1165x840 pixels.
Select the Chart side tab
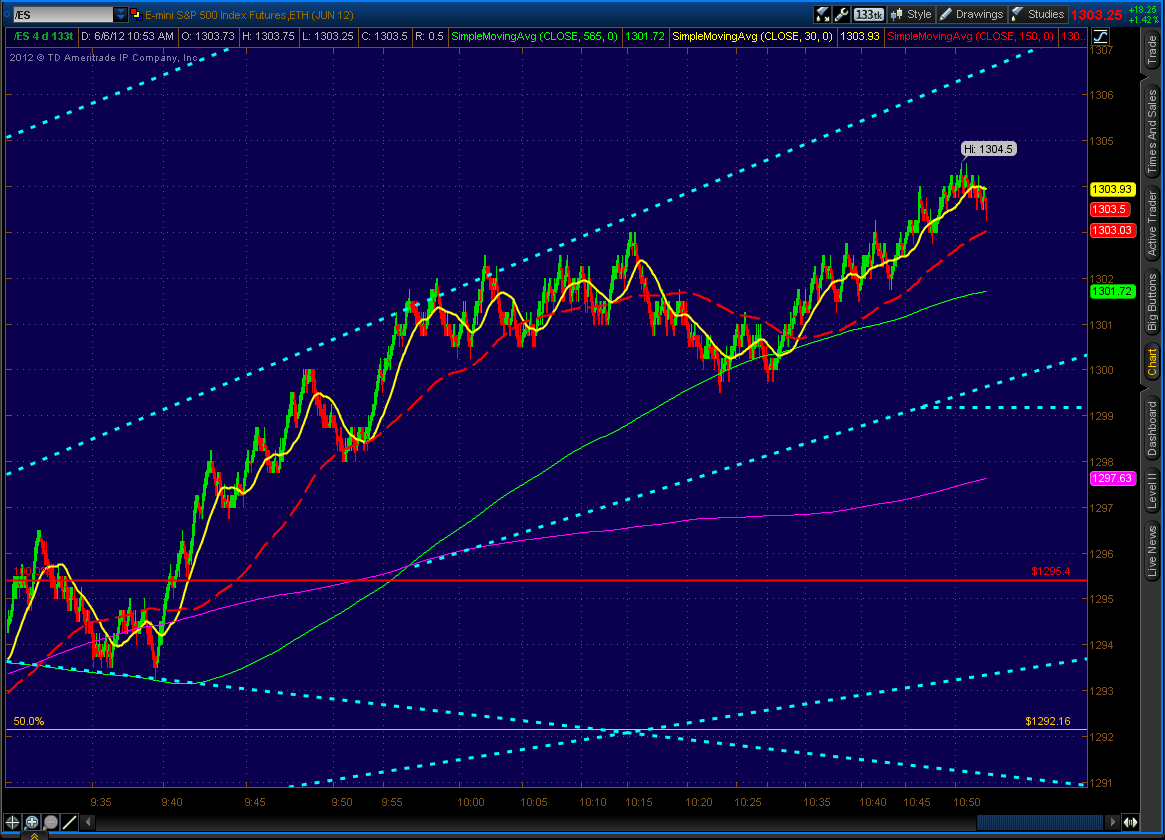(x=1152, y=362)
